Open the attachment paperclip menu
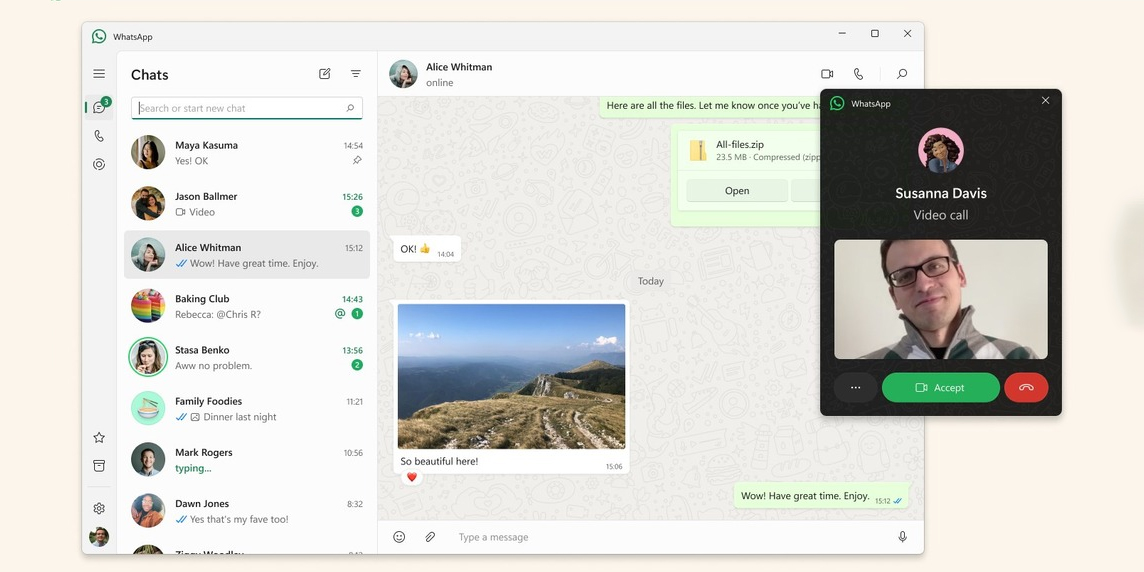The image size is (1144, 572). point(430,537)
